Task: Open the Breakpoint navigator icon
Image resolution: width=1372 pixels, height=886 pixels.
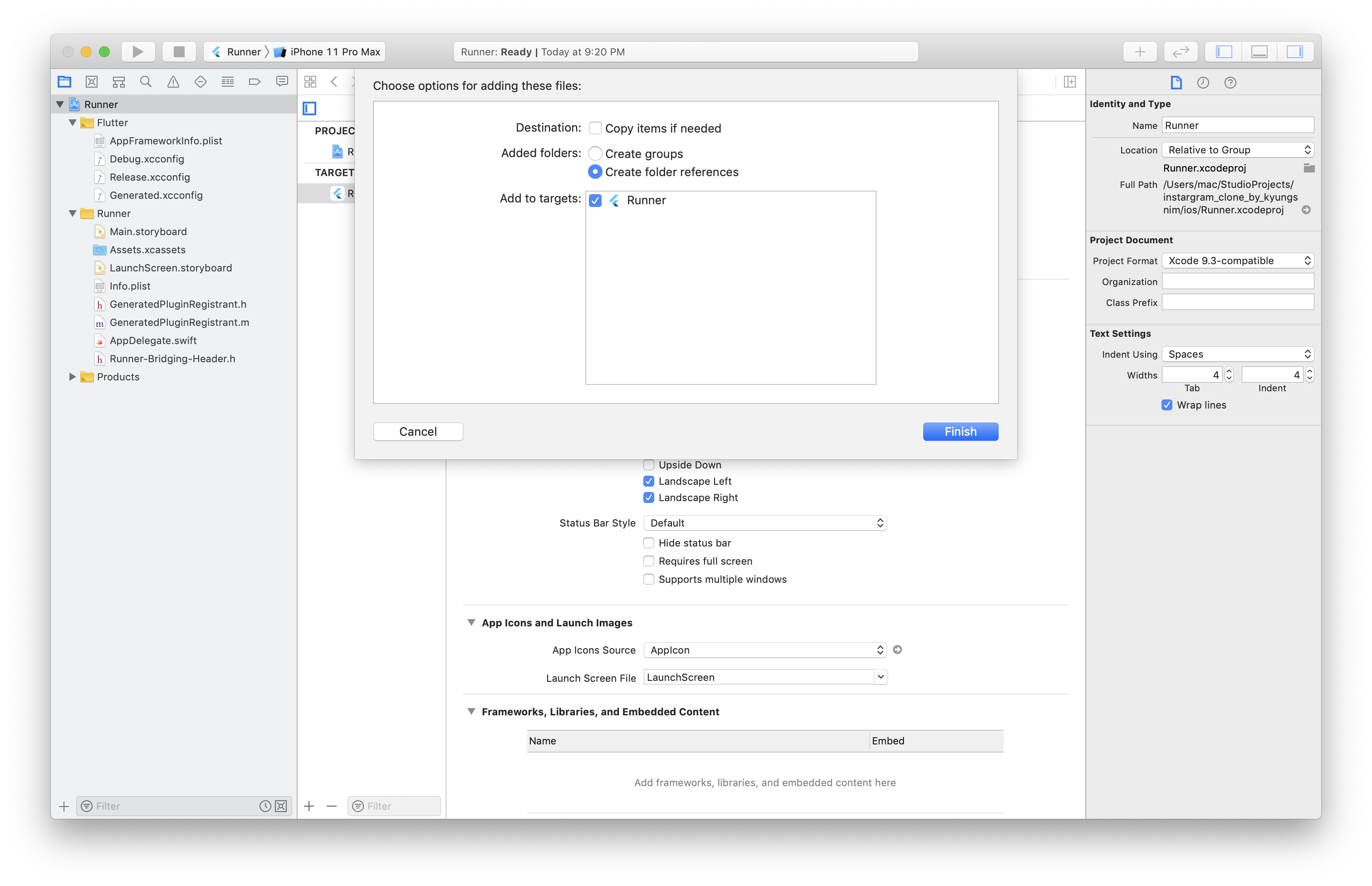Action: click(255, 82)
